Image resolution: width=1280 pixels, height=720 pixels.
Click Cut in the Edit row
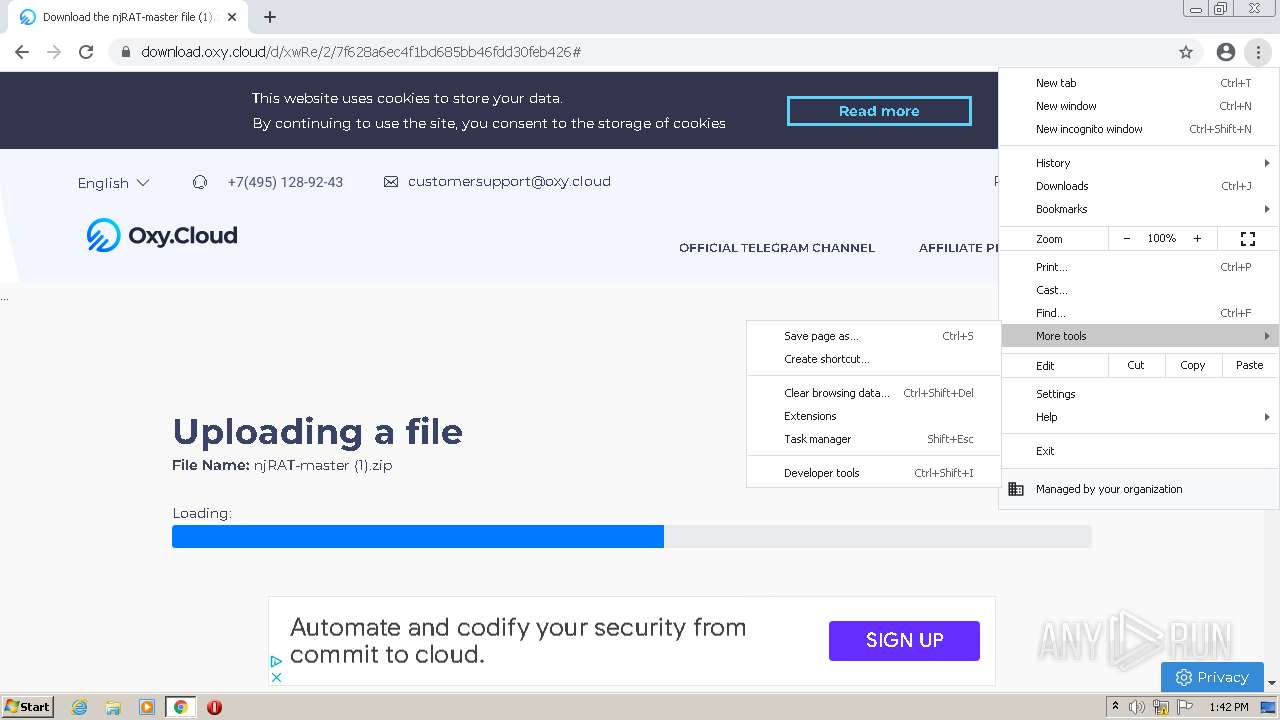point(1136,365)
